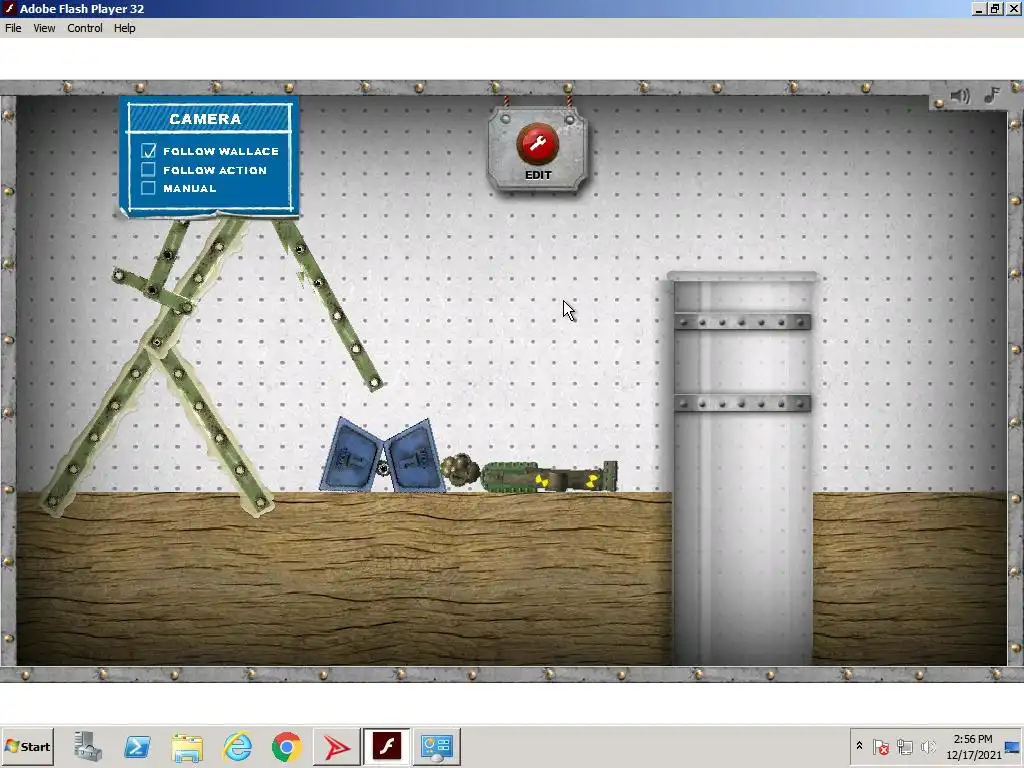
Task: Open Server Manager from the taskbar
Action: [x=88, y=746]
